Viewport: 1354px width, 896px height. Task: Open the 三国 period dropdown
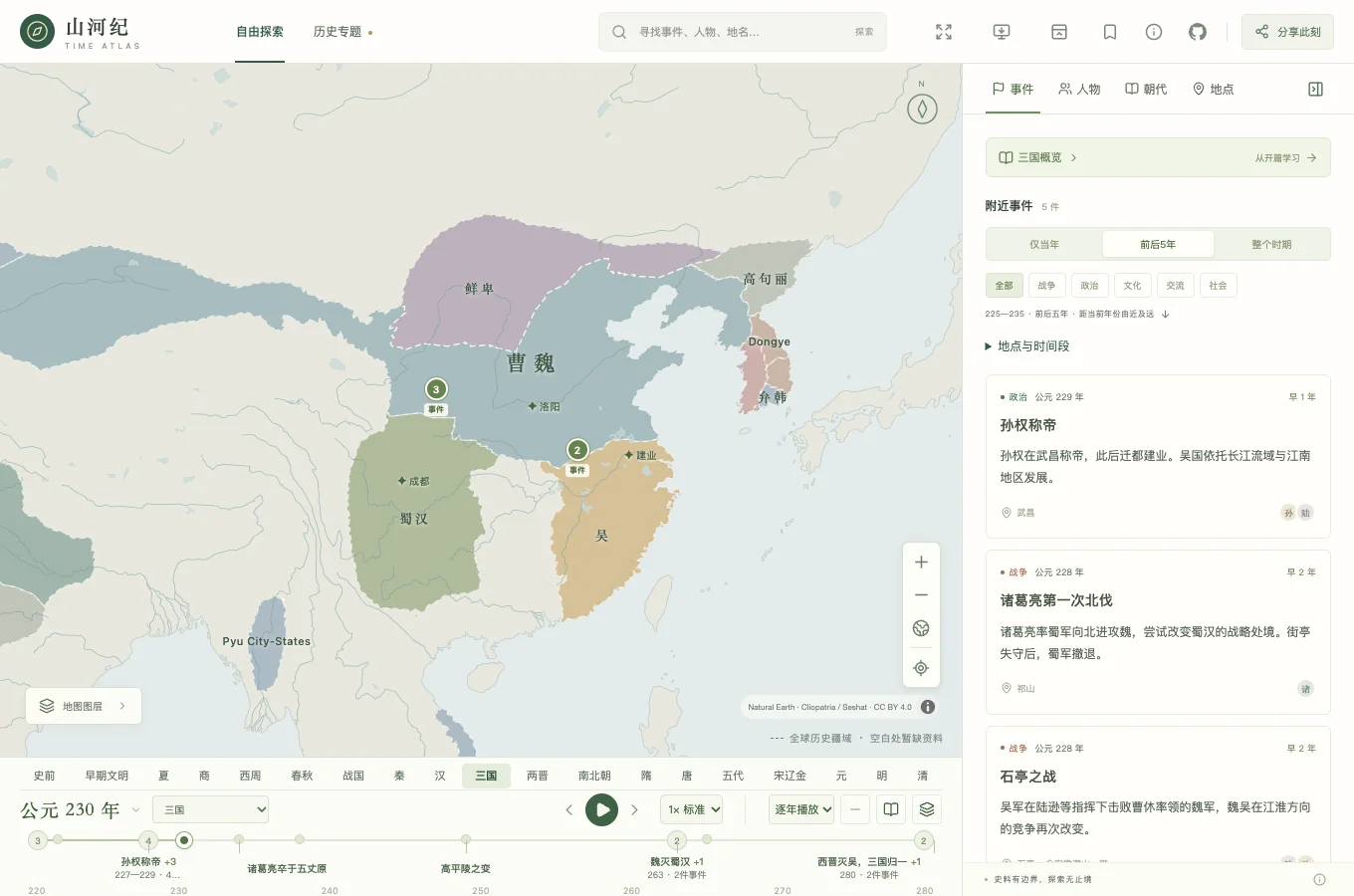[211, 809]
